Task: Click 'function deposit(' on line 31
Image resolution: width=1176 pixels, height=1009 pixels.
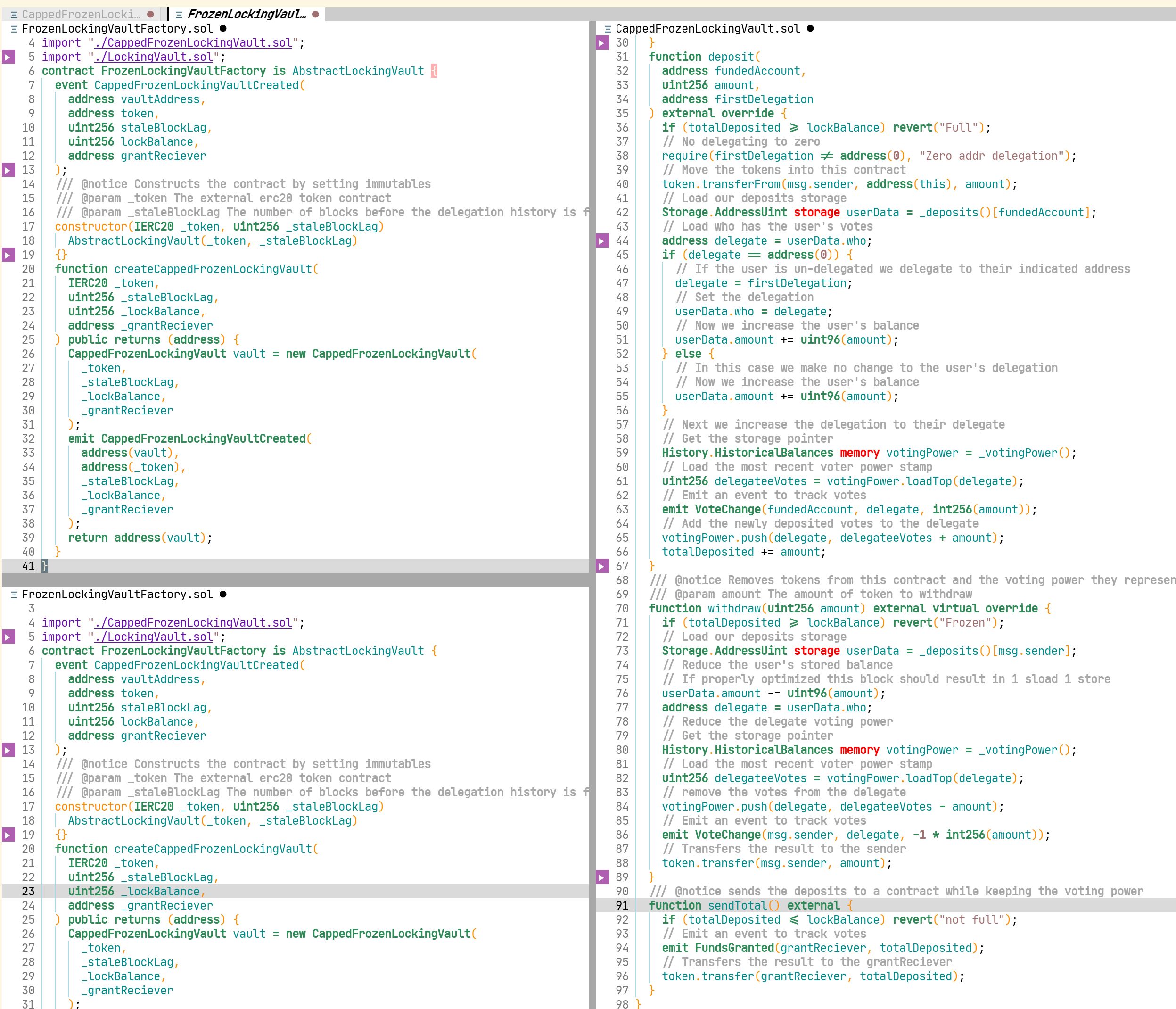Action: tap(704, 57)
